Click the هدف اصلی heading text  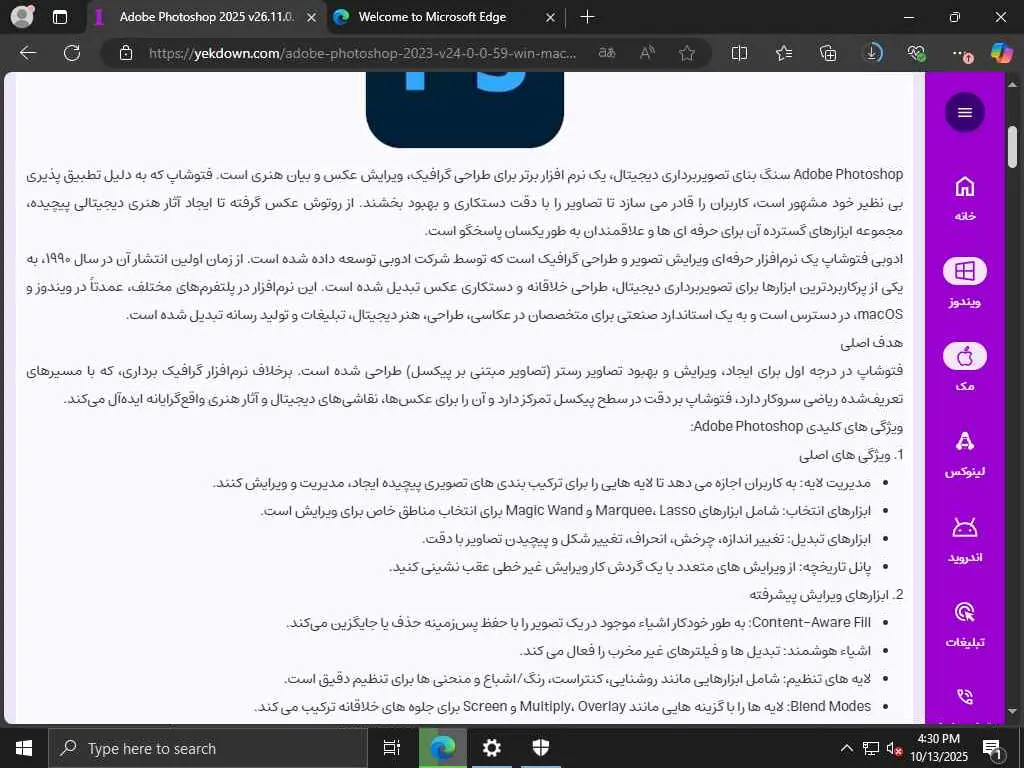[x=871, y=343]
